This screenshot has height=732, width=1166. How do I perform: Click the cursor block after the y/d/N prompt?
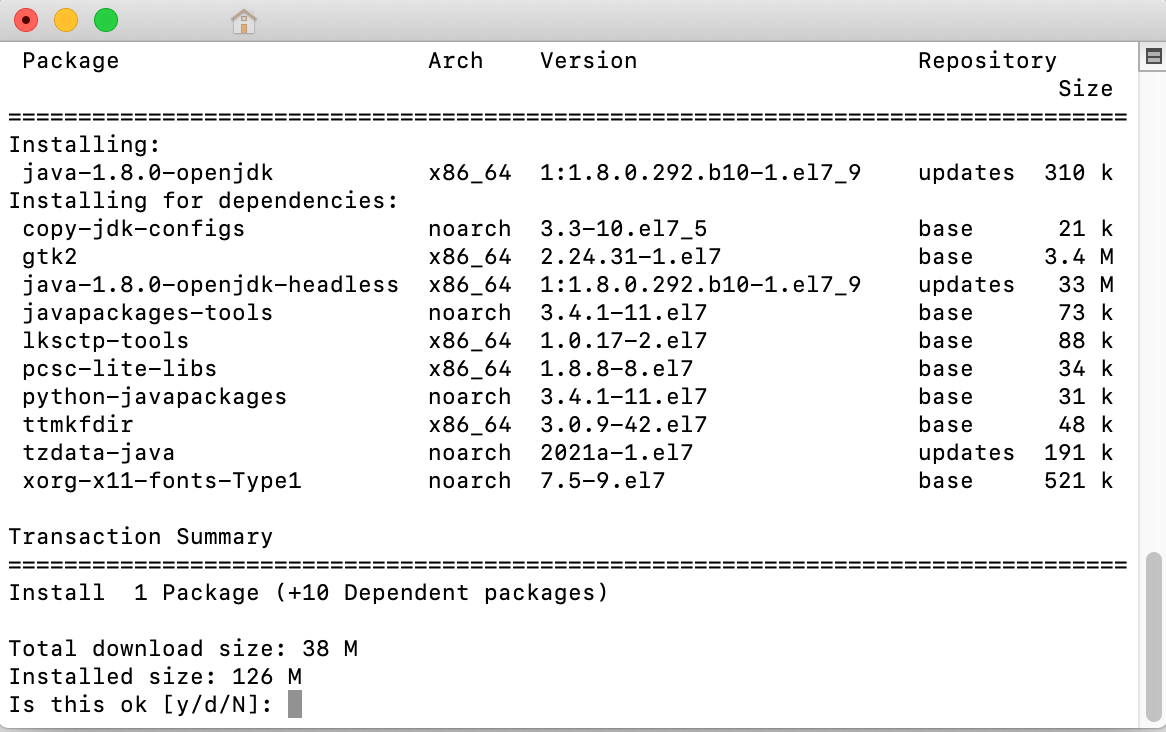click(294, 705)
